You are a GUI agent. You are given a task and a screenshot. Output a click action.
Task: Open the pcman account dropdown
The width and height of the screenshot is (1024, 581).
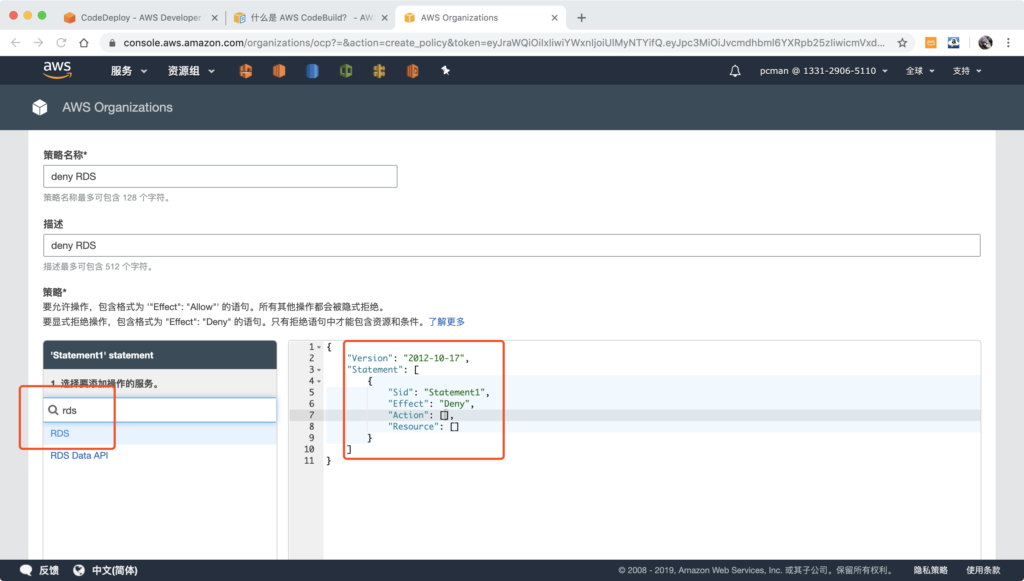pos(824,71)
